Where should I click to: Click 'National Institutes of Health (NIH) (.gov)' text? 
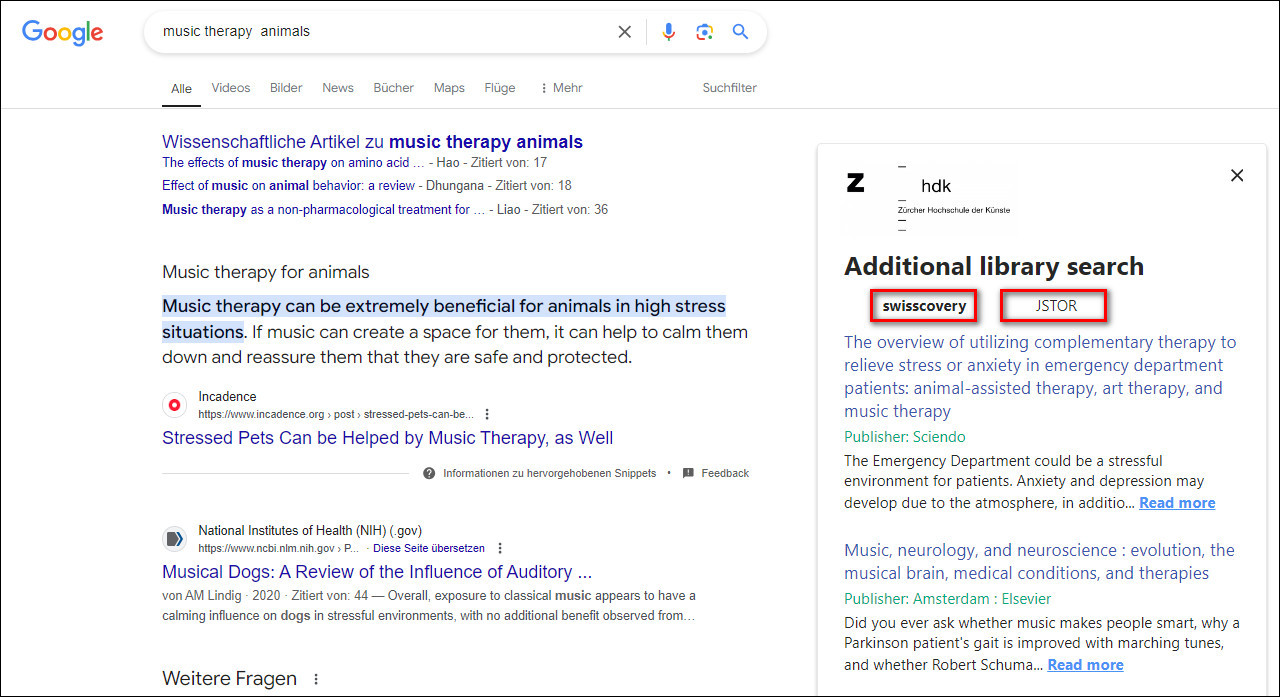[310, 531]
